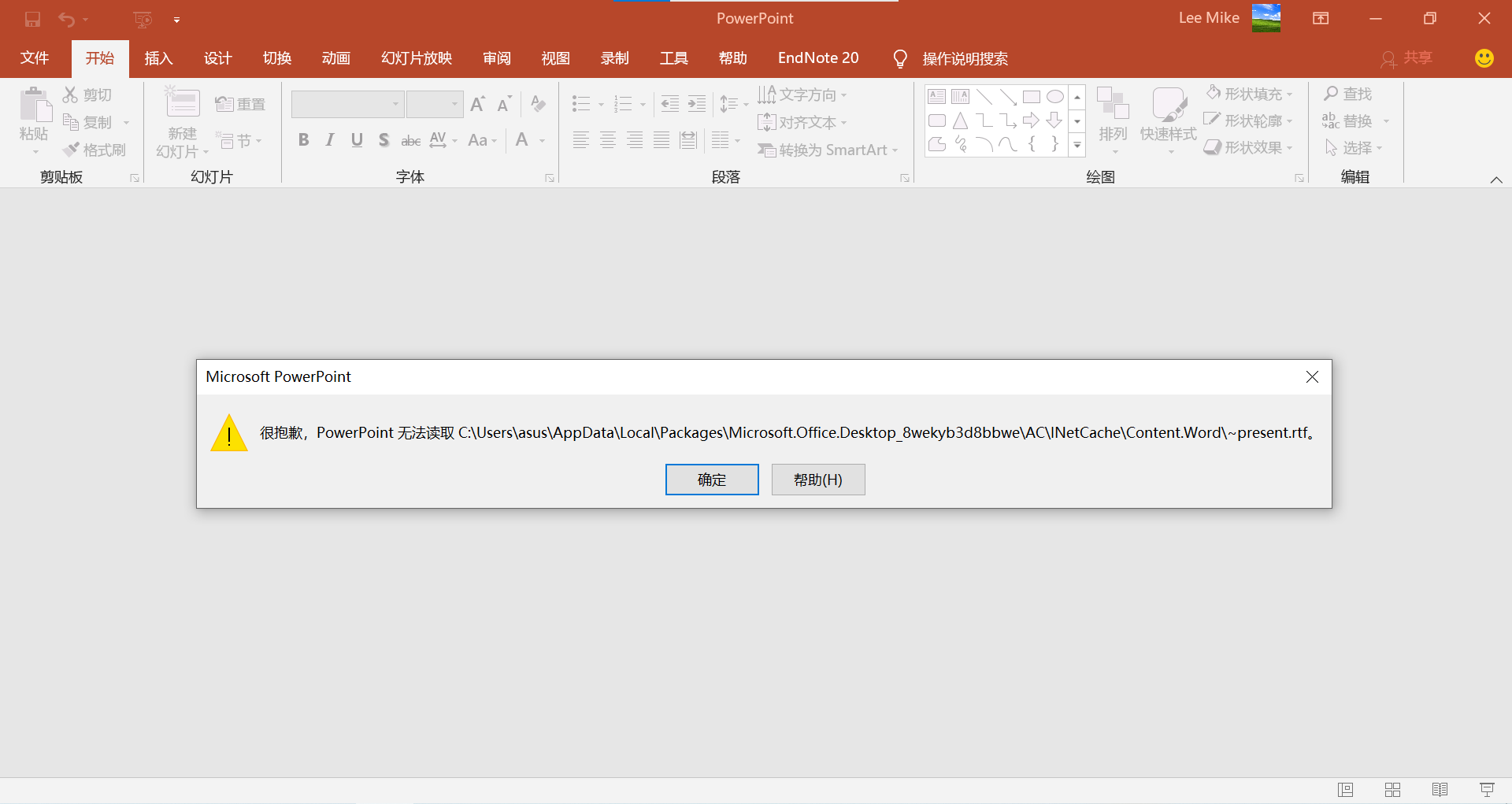Collapse the ribbon with the chevron
Image resolution: width=1512 pixels, height=804 pixels.
click(1496, 180)
